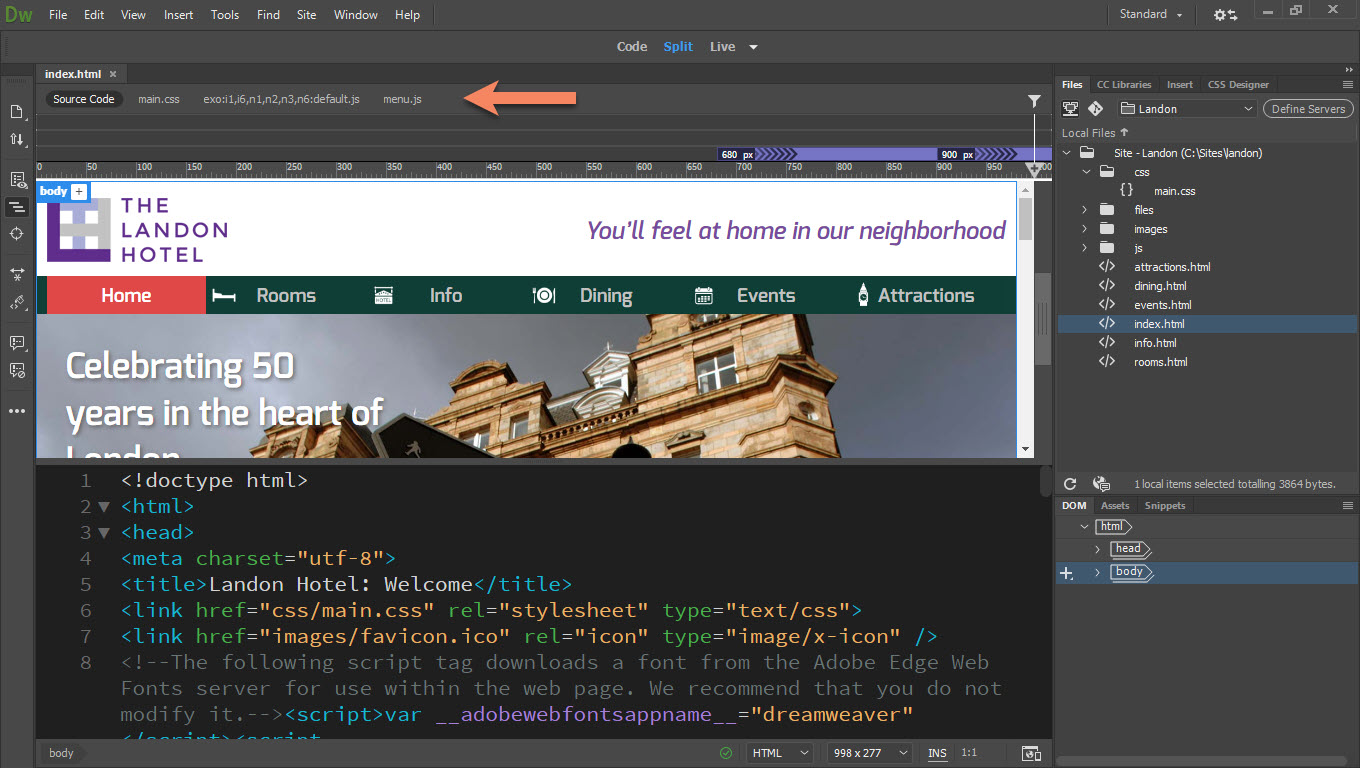Screen dimensions: 1360x768
Task: Toggle the Visual Media Queries bar icon
Action: click(x=17, y=207)
